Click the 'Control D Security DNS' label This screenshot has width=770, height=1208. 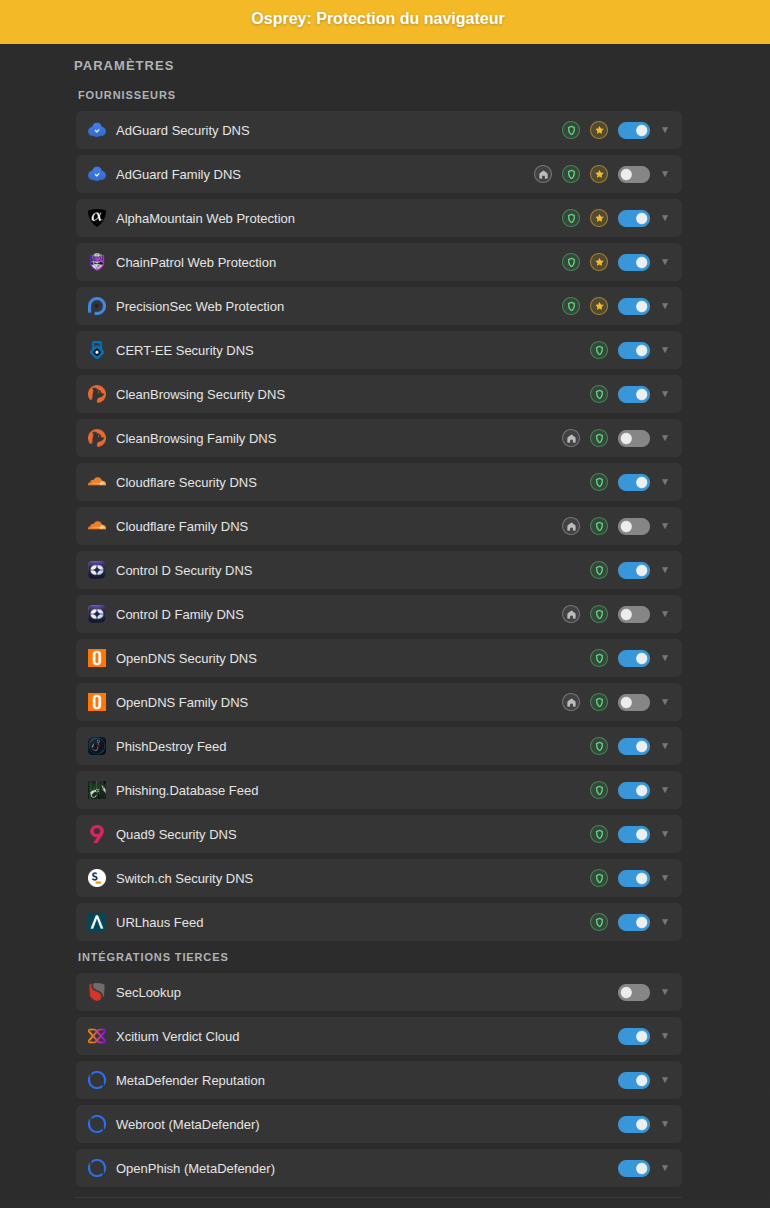(x=184, y=570)
